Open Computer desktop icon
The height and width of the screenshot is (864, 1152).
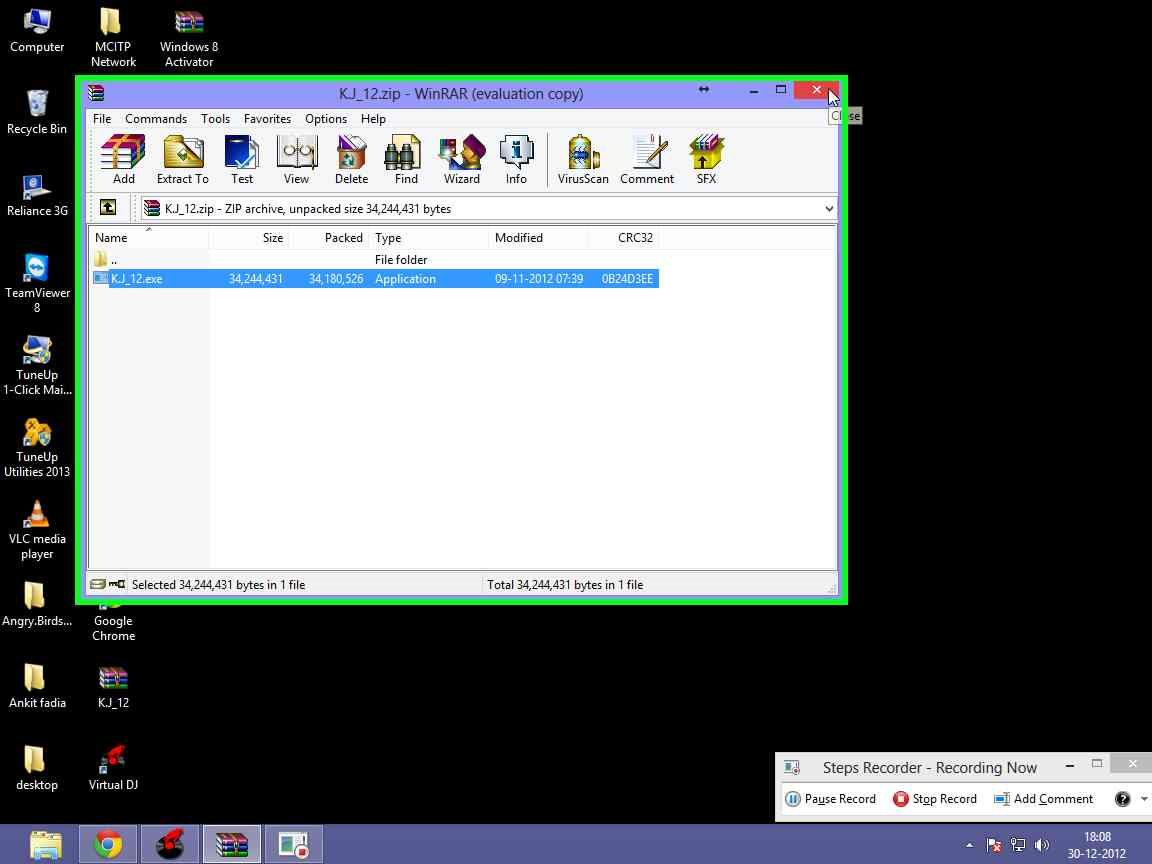(x=37, y=31)
